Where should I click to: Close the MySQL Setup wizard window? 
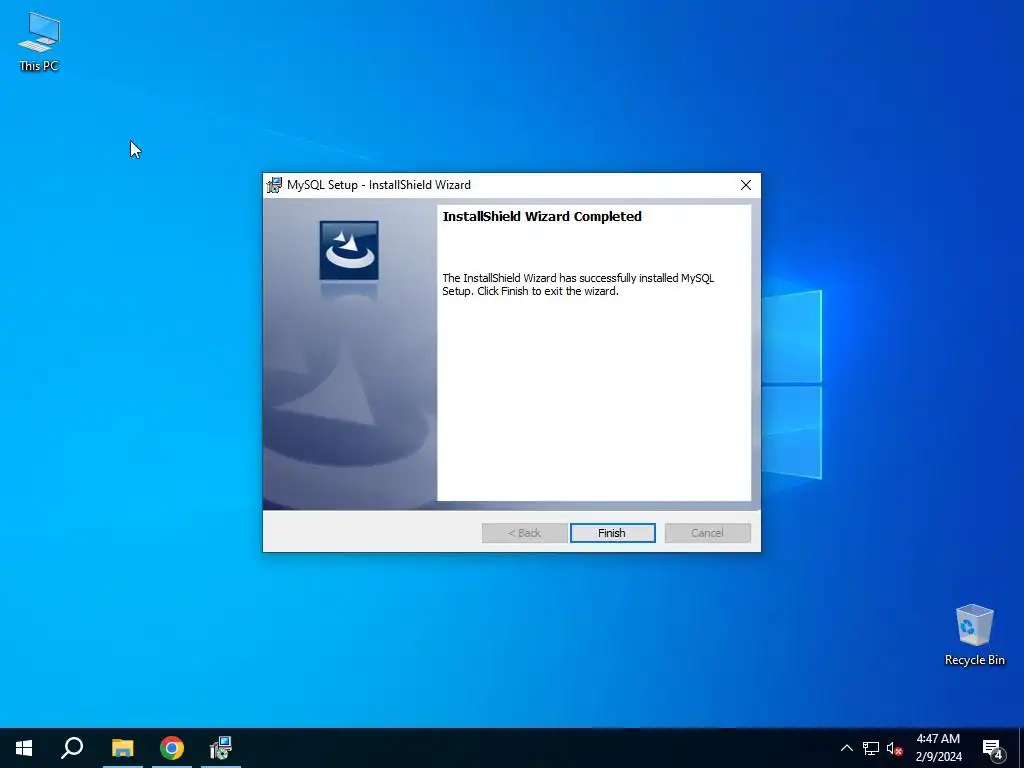746,185
